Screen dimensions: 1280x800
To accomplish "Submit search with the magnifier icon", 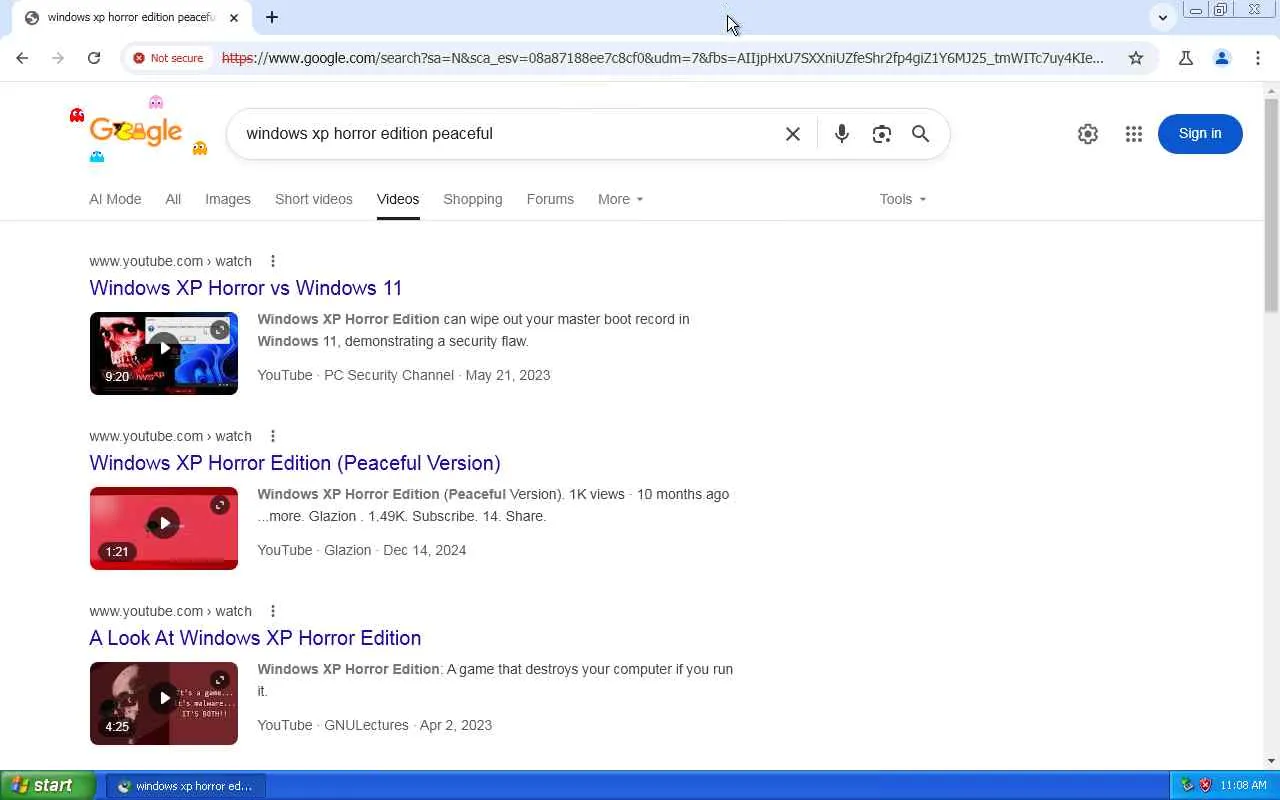I will [921, 134].
